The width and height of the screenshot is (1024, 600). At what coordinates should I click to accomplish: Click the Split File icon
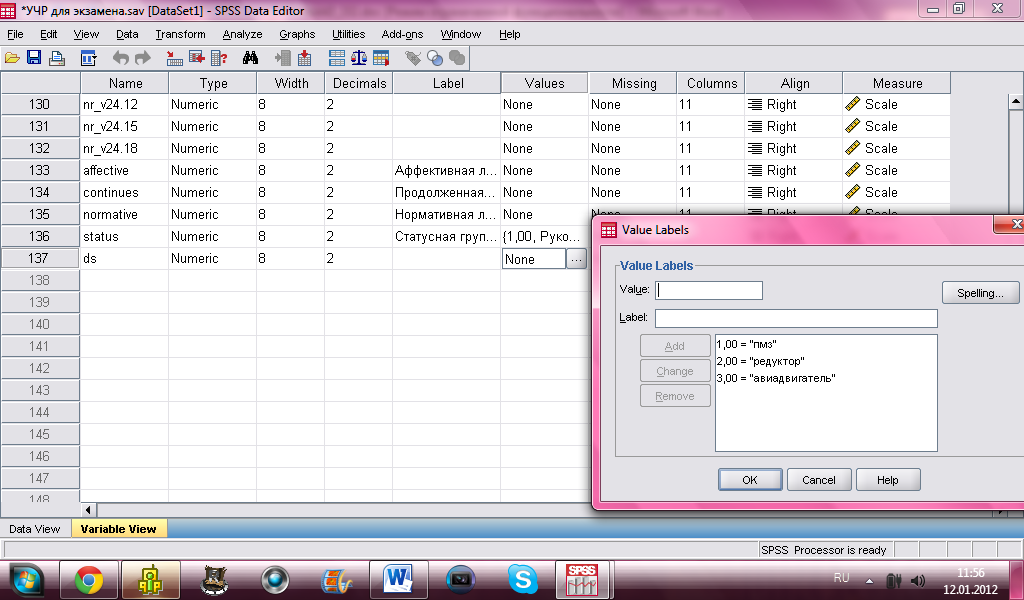[x=337, y=58]
